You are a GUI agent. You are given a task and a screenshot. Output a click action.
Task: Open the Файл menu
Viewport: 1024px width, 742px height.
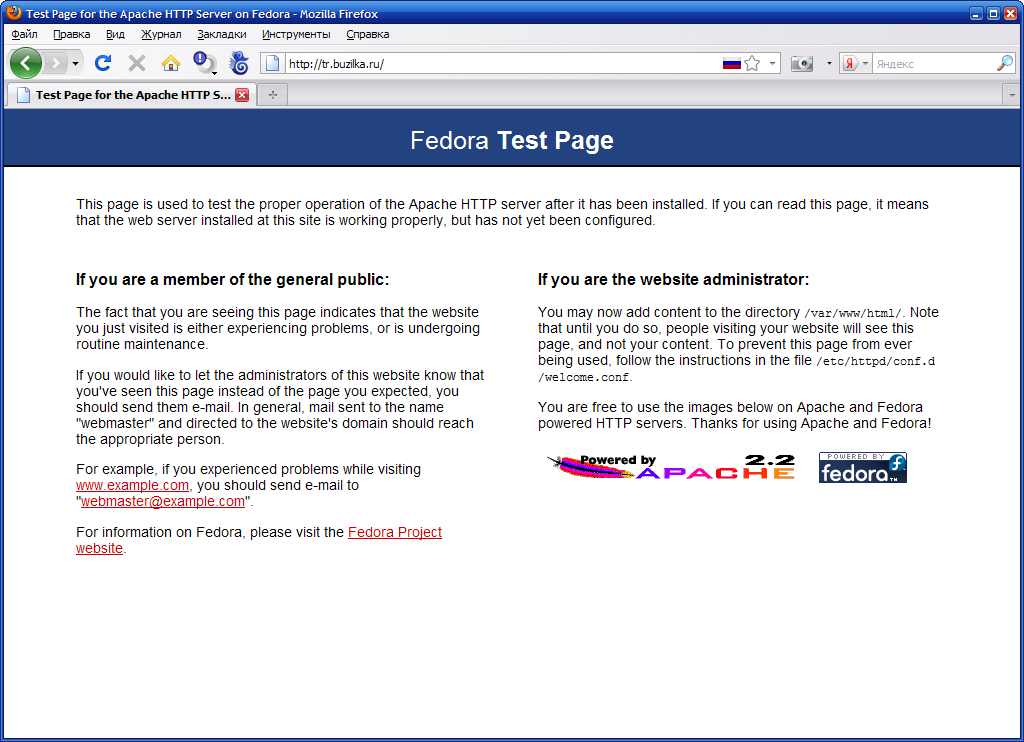point(24,34)
